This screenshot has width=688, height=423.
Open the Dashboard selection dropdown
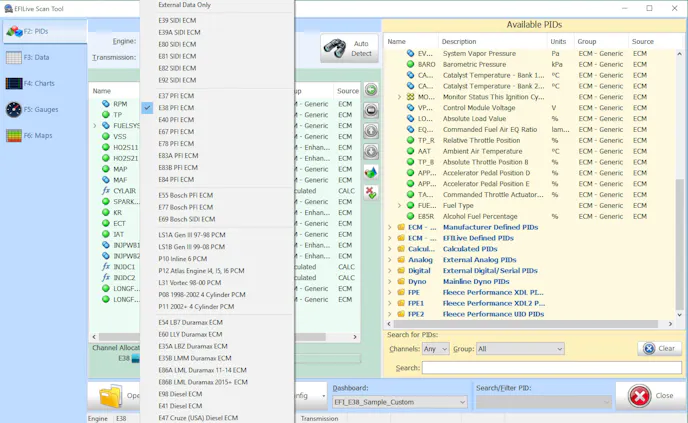(x=399, y=402)
